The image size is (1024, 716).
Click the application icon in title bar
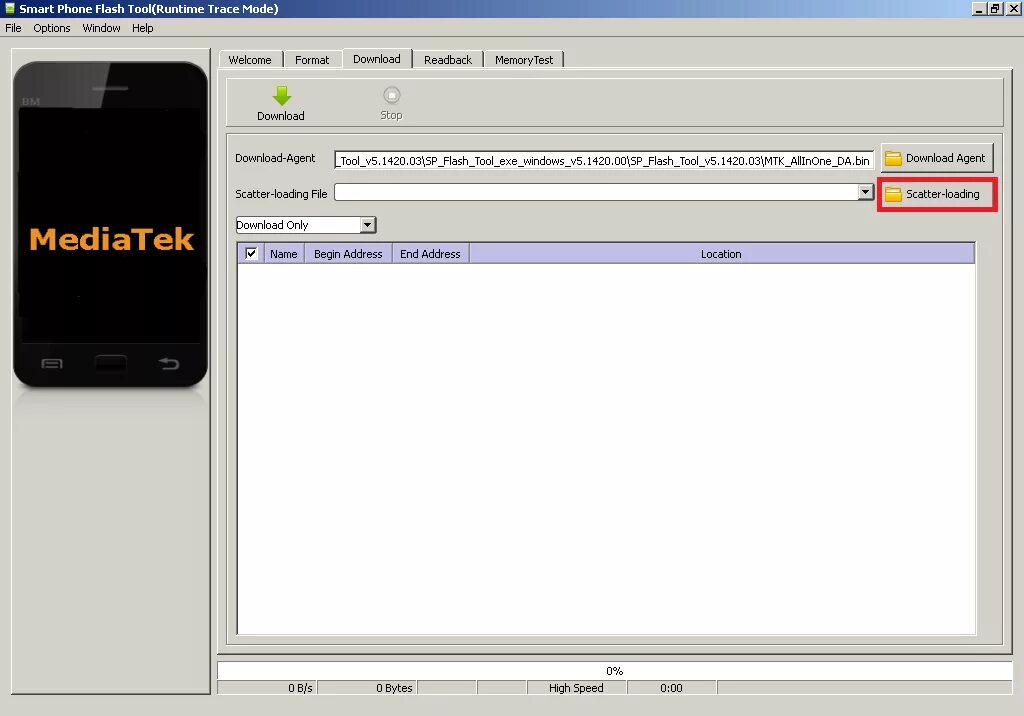[10, 8]
